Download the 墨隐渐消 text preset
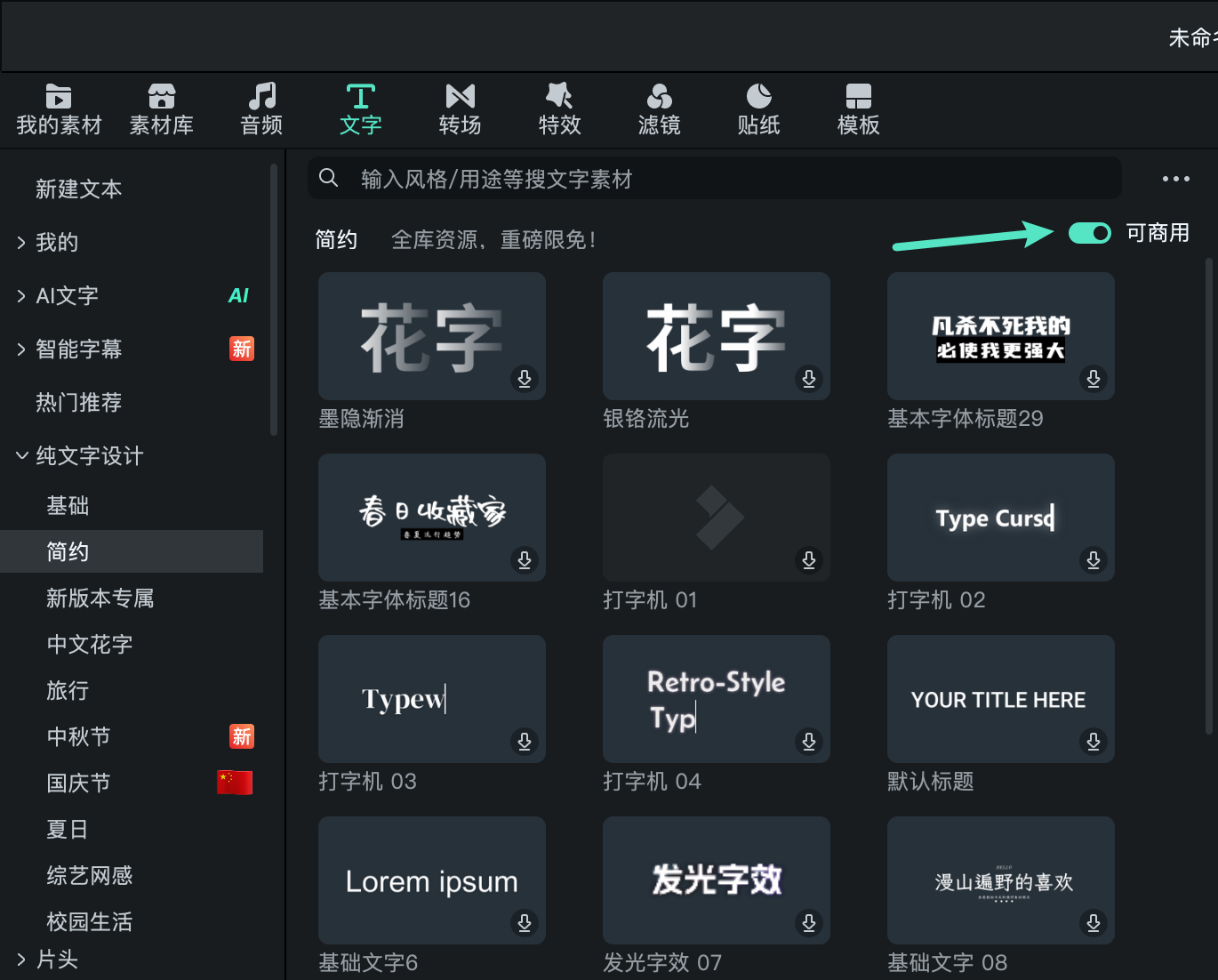This screenshot has height=980, width=1218. 525,379
